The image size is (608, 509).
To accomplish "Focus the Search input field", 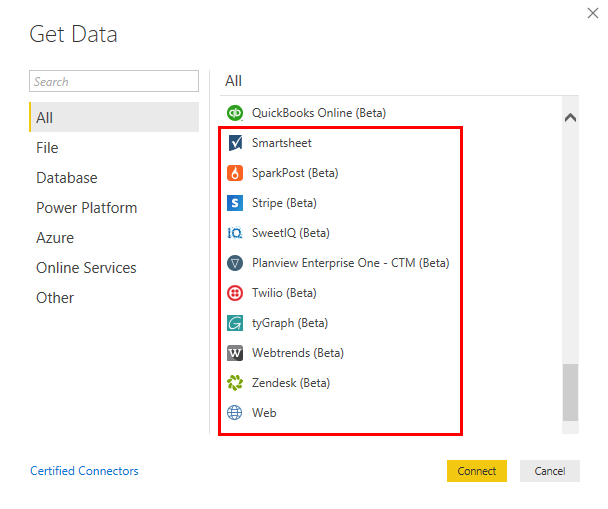I will pyautogui.click(x=114, y=81).
